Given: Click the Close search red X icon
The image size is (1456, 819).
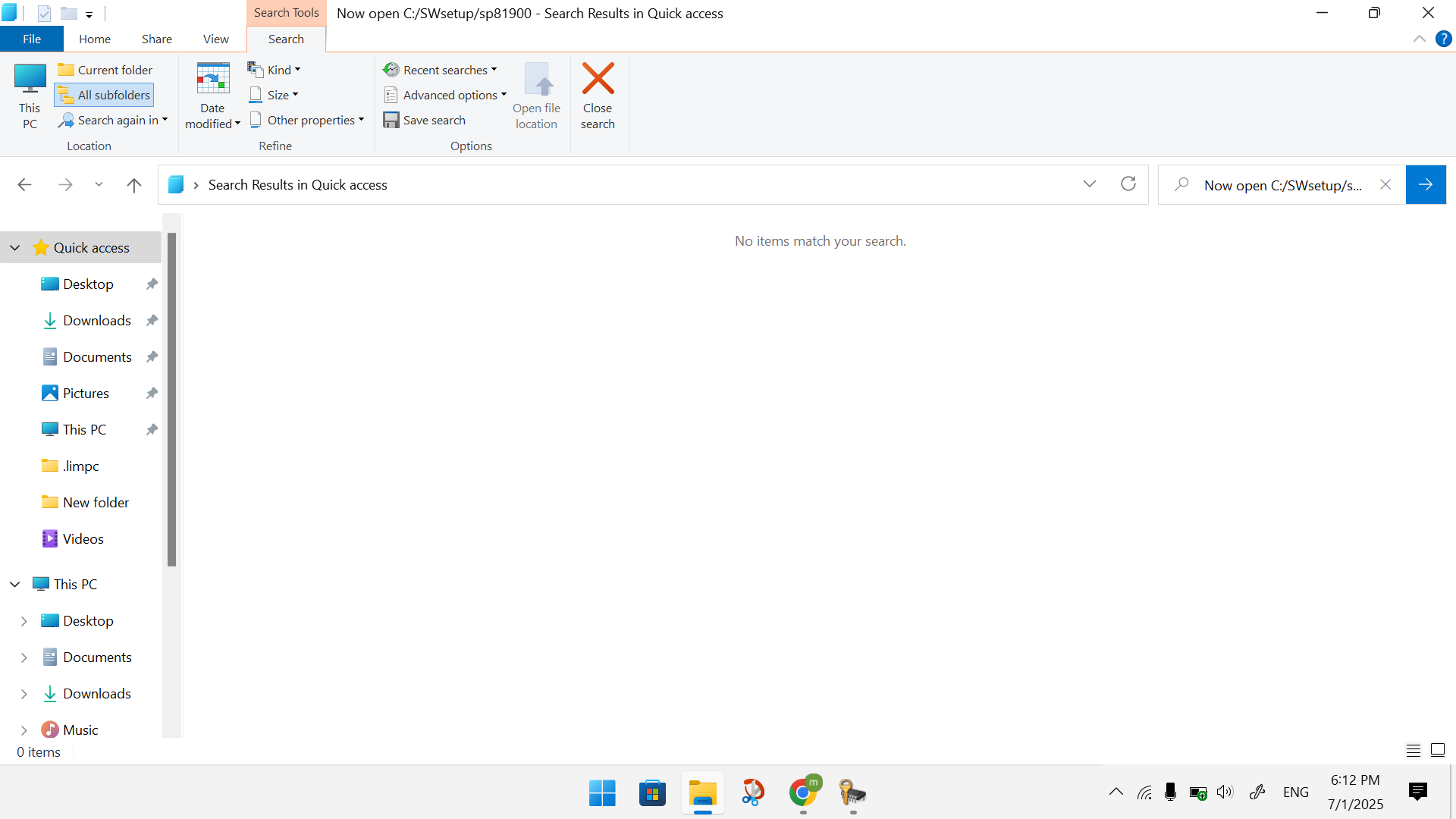Looking at the screenshot, I should [x=598, y=79].
